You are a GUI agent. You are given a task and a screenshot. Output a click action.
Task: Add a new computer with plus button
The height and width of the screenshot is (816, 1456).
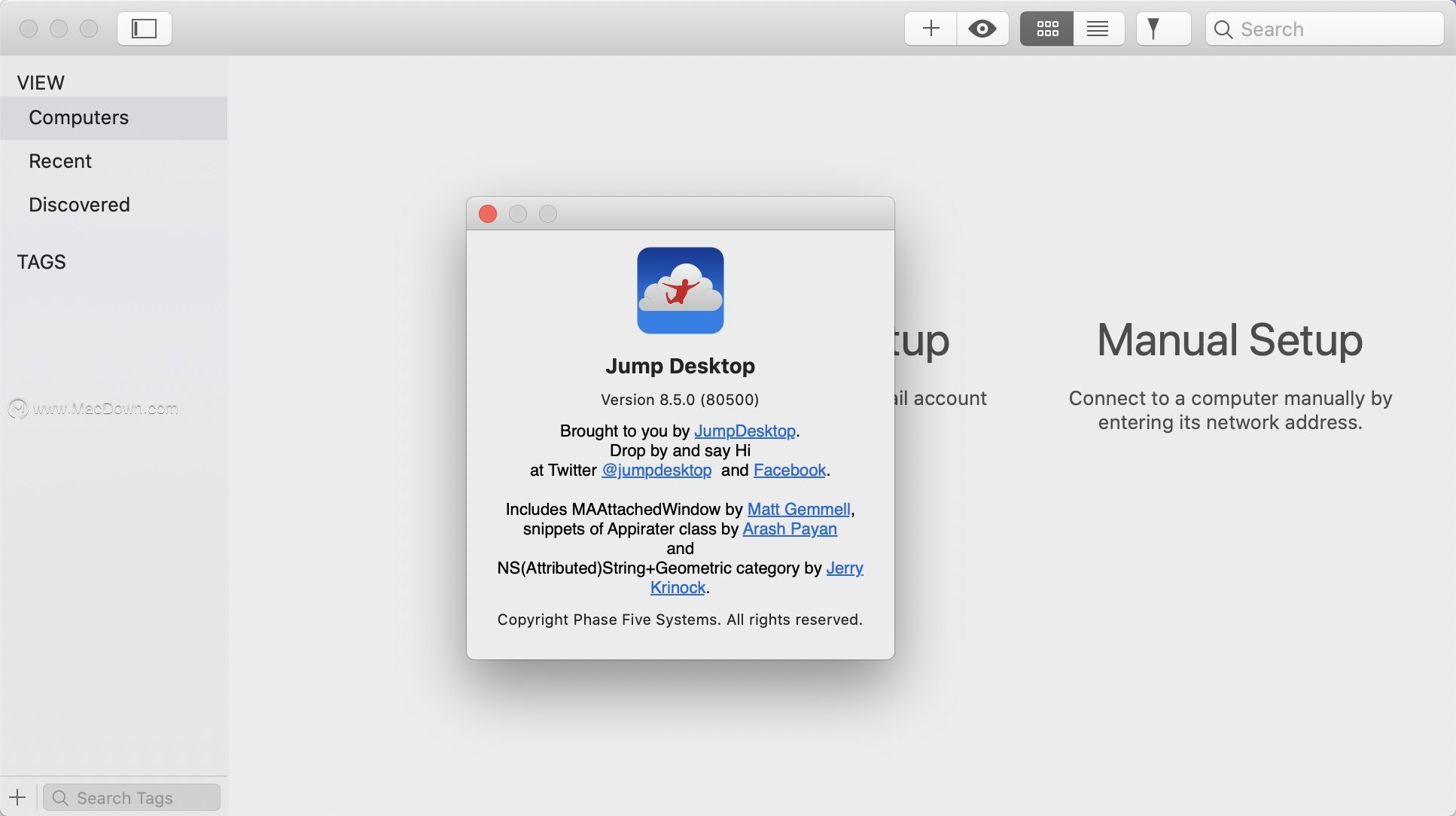point(931,29)
